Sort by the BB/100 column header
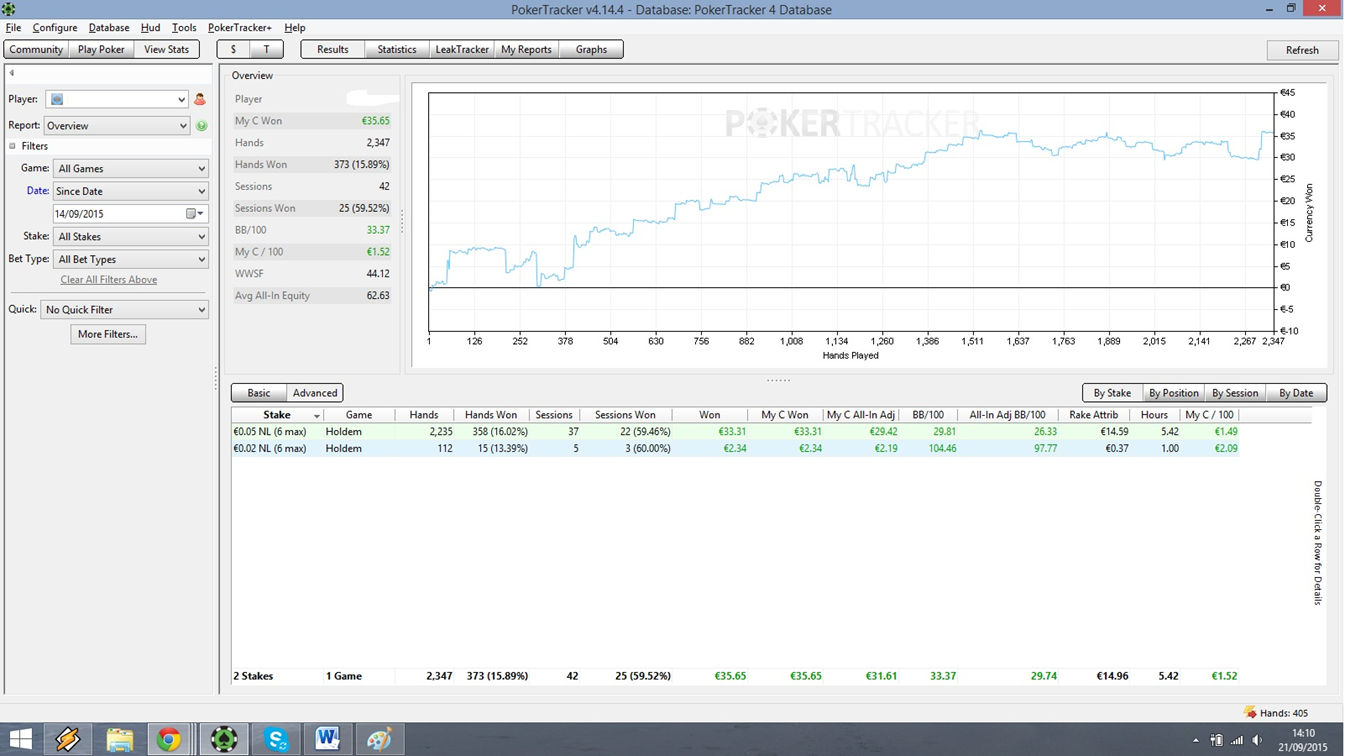The height and width of the screenshot is (756, 1345). [928, 415]
